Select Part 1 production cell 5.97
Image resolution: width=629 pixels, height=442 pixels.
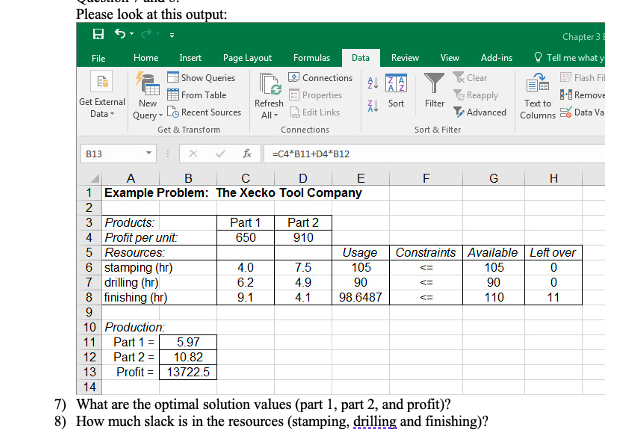click(188, 342)
